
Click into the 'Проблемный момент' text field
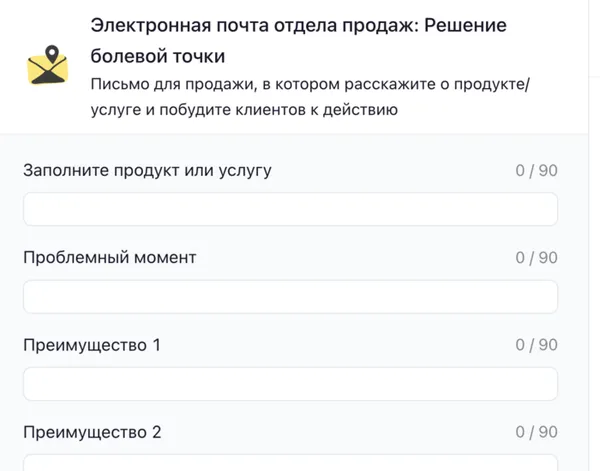(x=290, y=297)
